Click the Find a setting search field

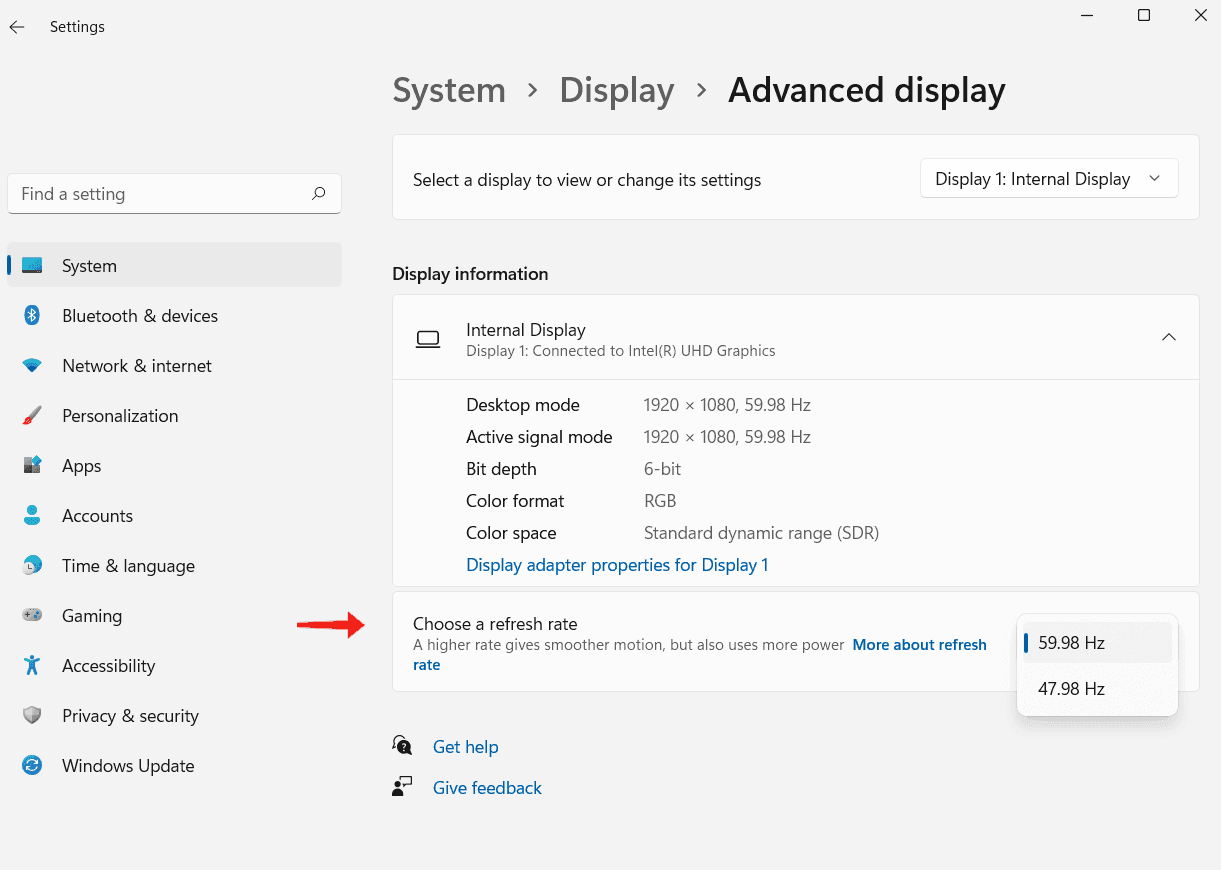pyautogui.click(x=160, y=194)
